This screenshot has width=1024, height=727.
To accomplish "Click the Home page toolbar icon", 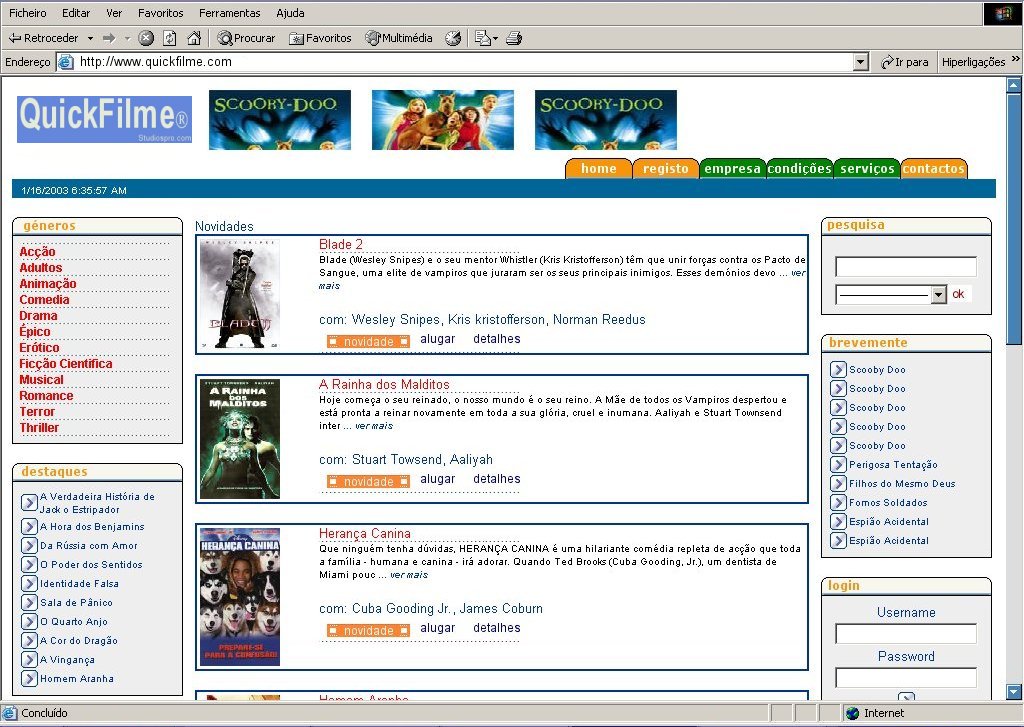I will coord(194,38).
